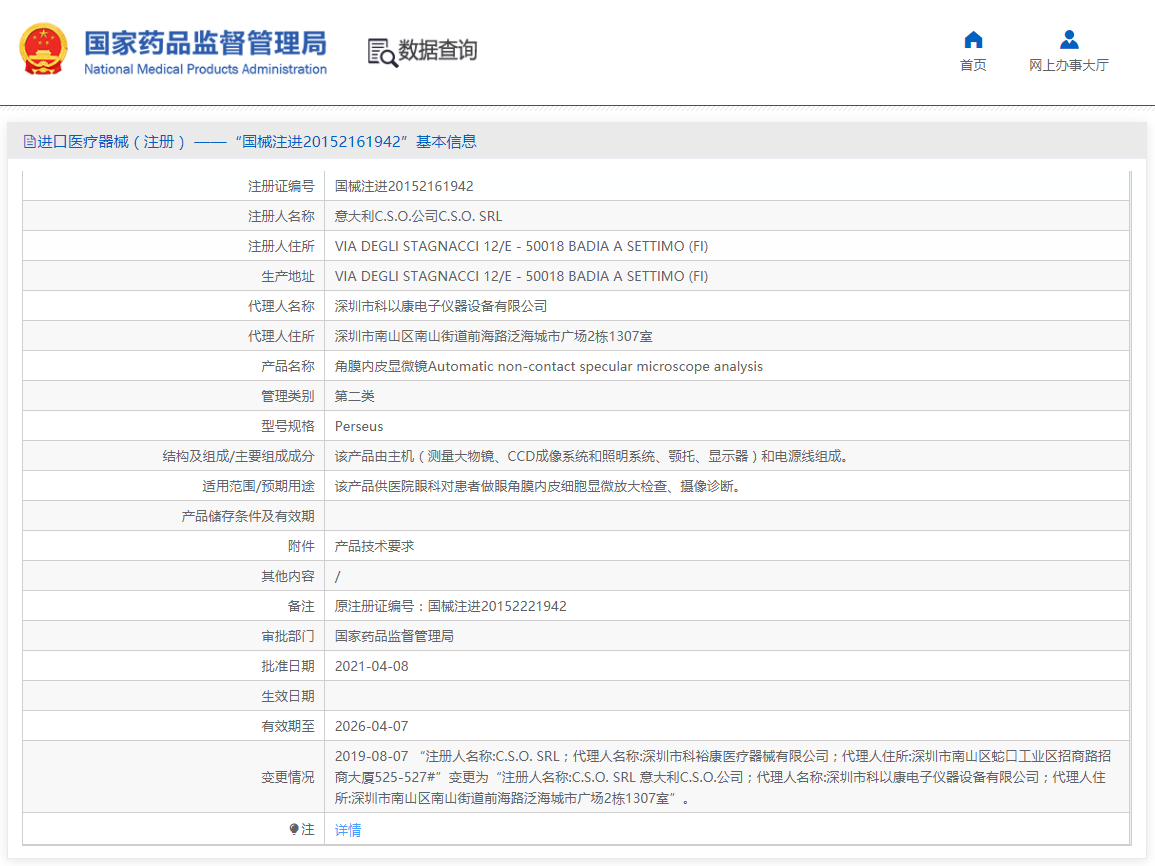Click the agent name 深圳市科以康电子仪器设备有限公司
This screenshot has width=1155, height=866.
tap(441, 306)
